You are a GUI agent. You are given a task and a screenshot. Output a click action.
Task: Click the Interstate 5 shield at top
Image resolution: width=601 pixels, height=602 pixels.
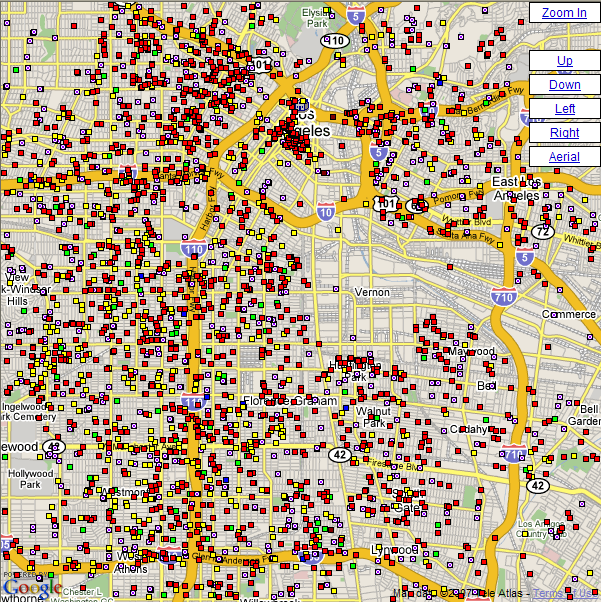point(356,16)
